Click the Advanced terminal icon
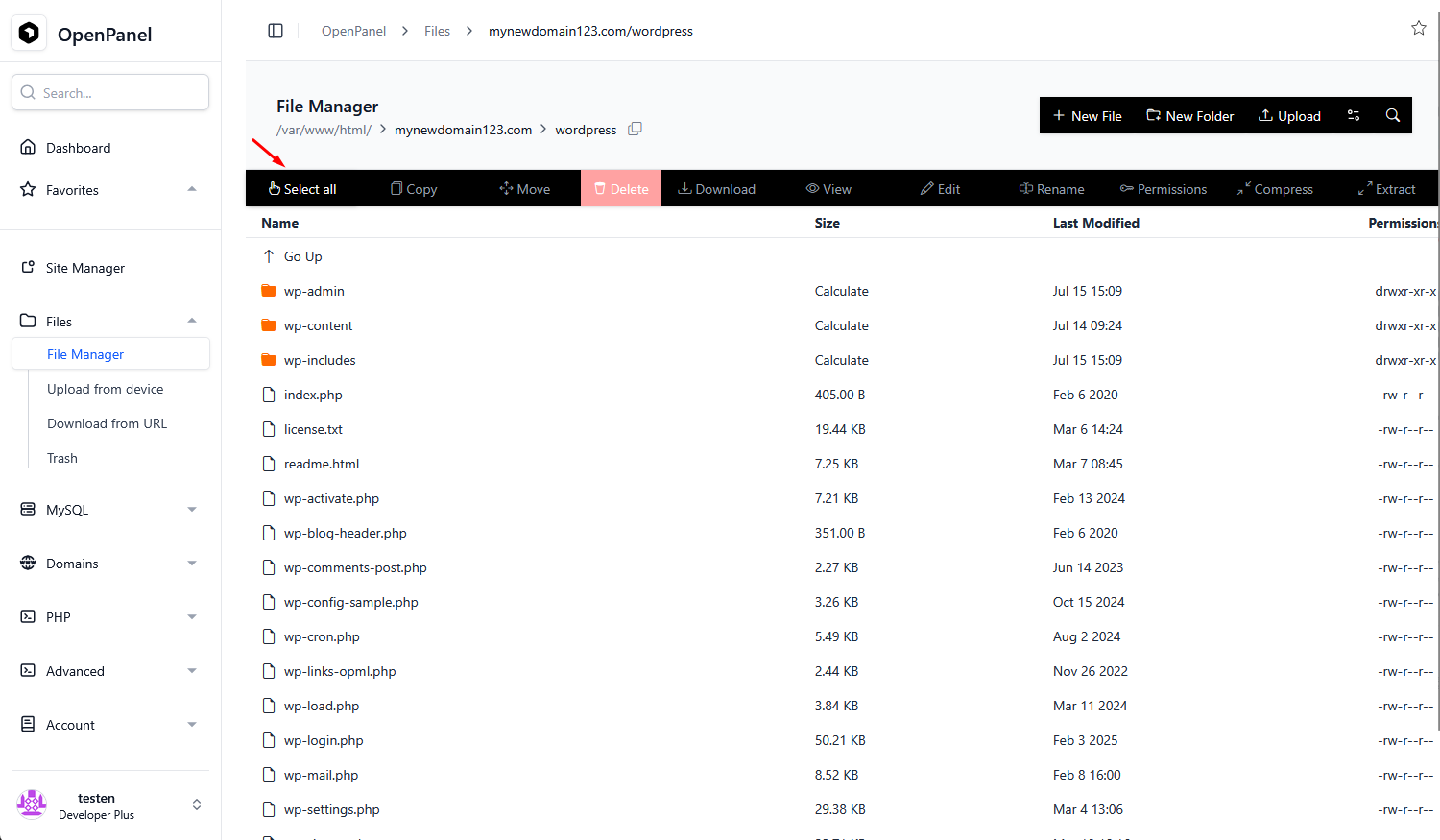Screen dimensions: 1440x840 click(x=28, y=670)
